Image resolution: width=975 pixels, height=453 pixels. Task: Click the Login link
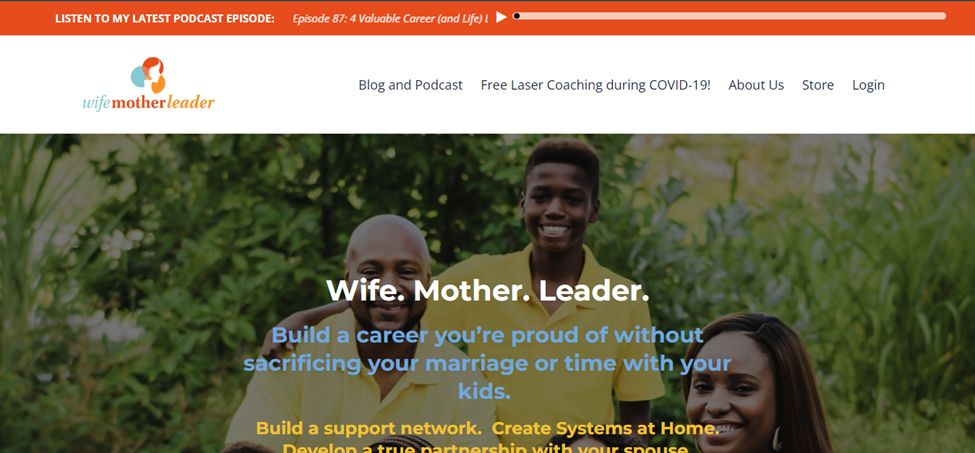[x=868, y=85]
